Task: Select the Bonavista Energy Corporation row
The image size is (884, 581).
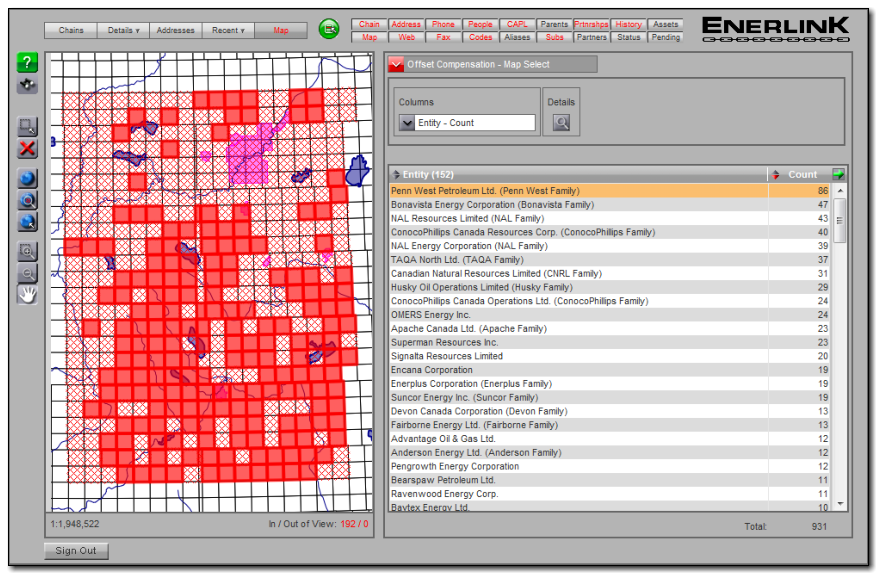Action: point(611,205)
